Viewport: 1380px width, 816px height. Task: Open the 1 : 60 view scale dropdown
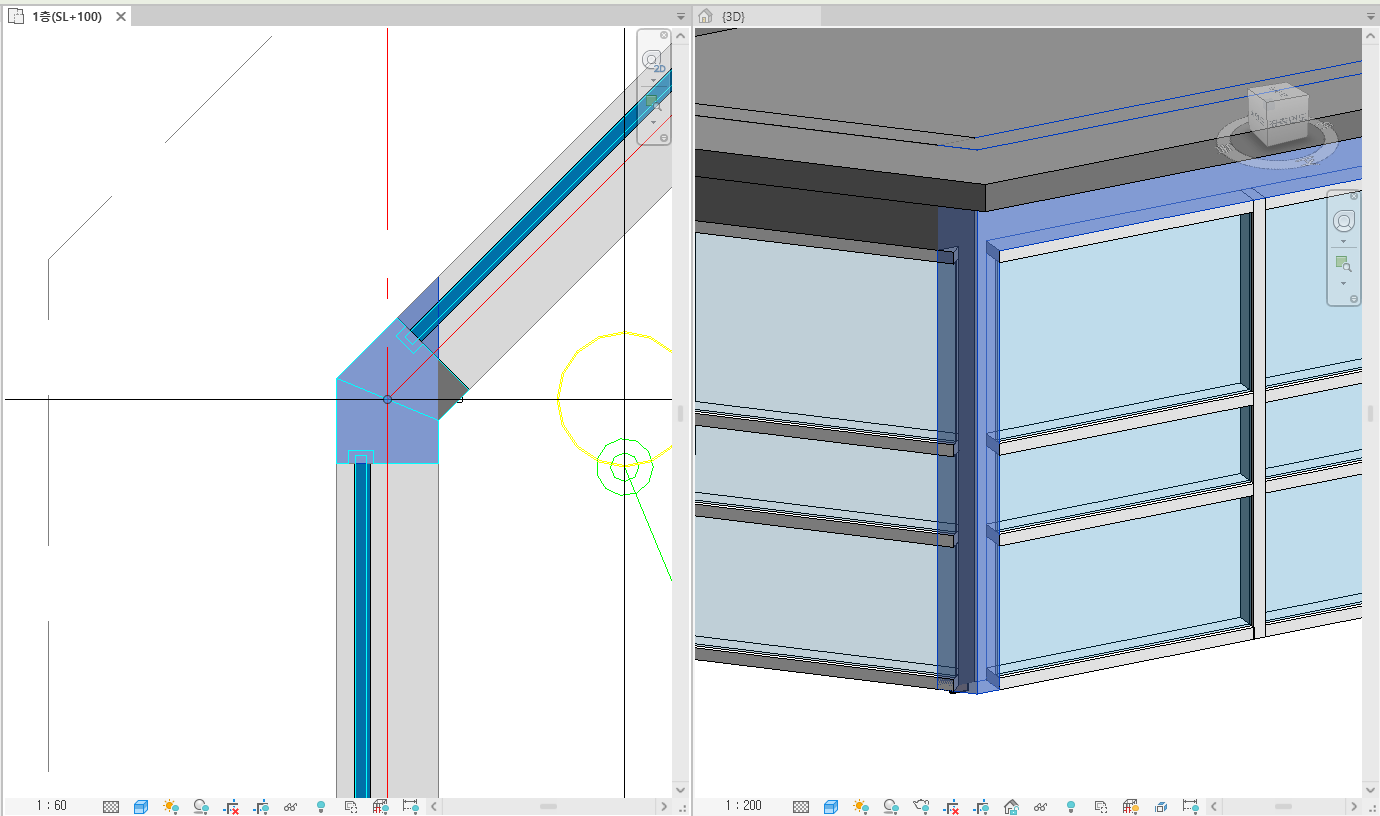click(51, 806)
